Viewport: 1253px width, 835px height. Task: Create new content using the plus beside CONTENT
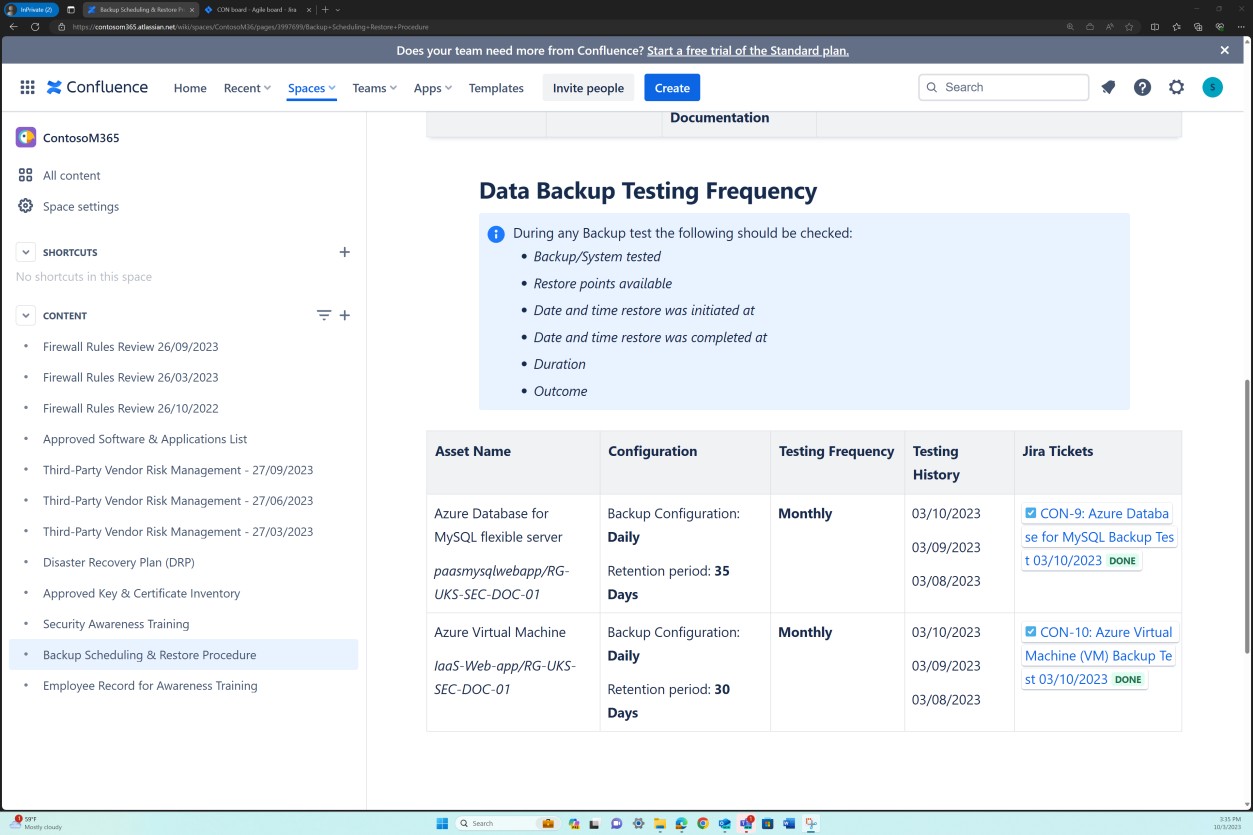[344, 315]
